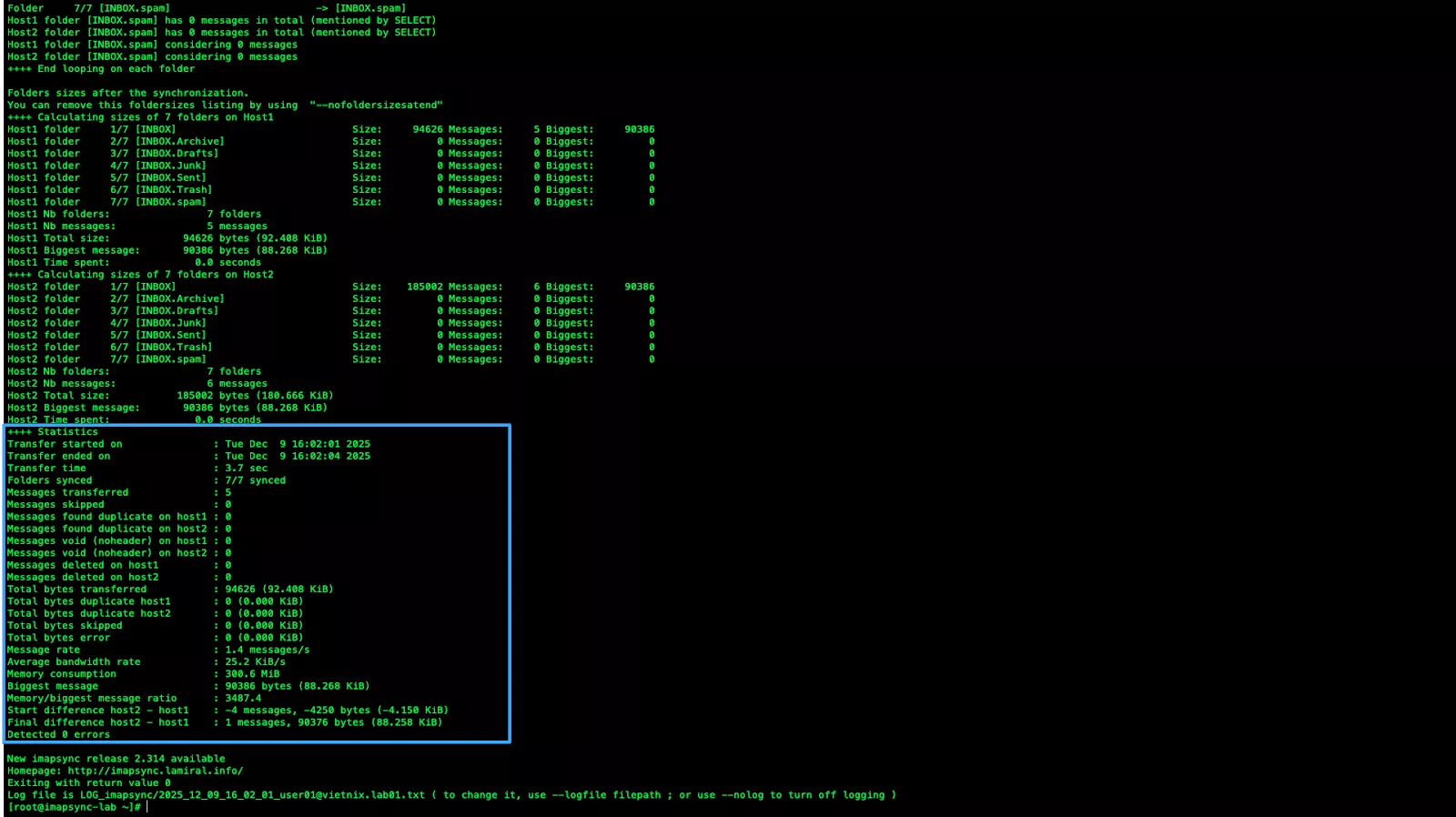Click the Host2 [INBOX] size 185002 value
Image resolution: width=1456 pixels, height=817 pixels.
(x=425, y=287)
